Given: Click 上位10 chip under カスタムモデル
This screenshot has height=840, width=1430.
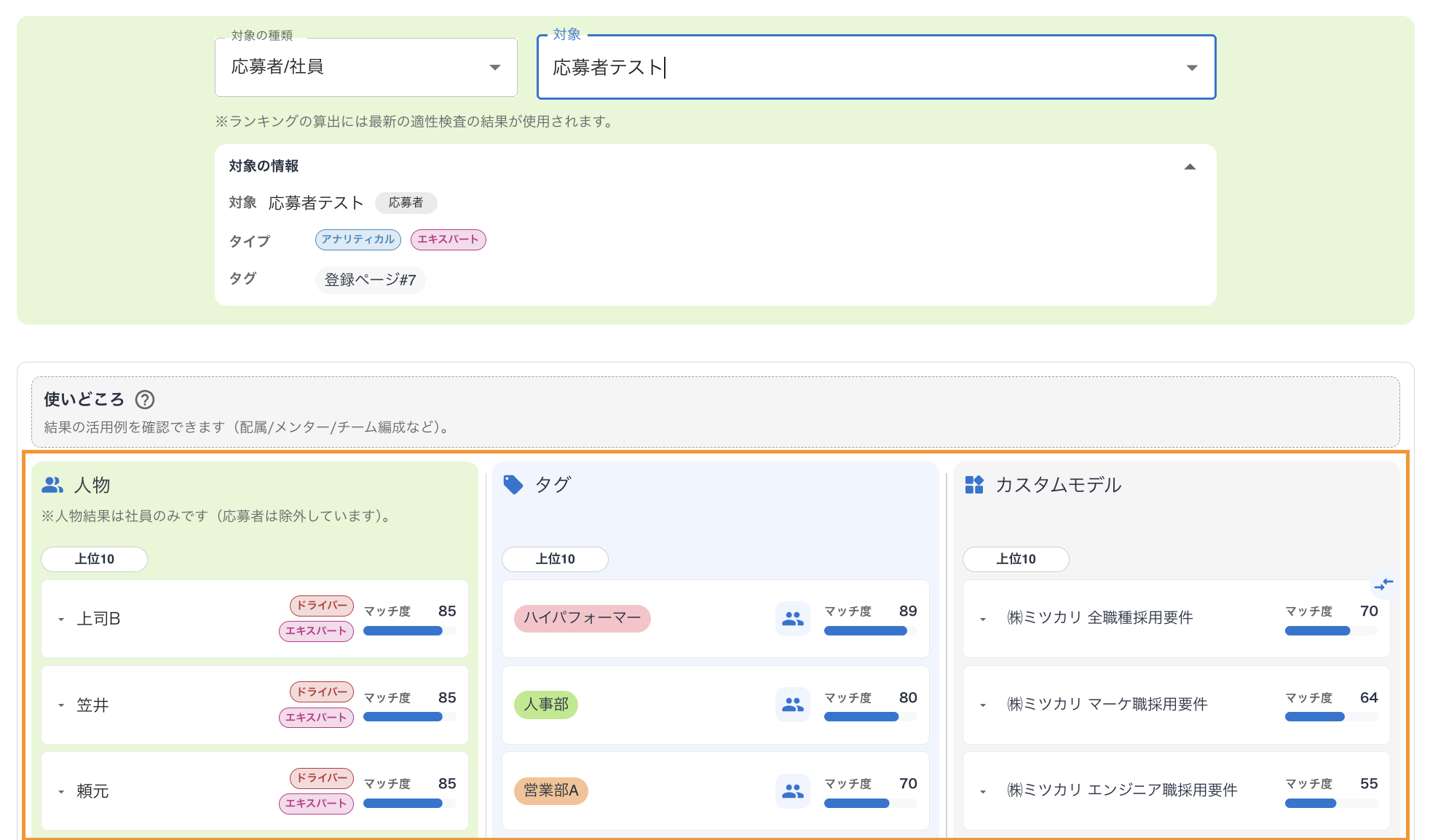Looking at the screenshot, I should pyautogui.click(x=1016, y=559).
